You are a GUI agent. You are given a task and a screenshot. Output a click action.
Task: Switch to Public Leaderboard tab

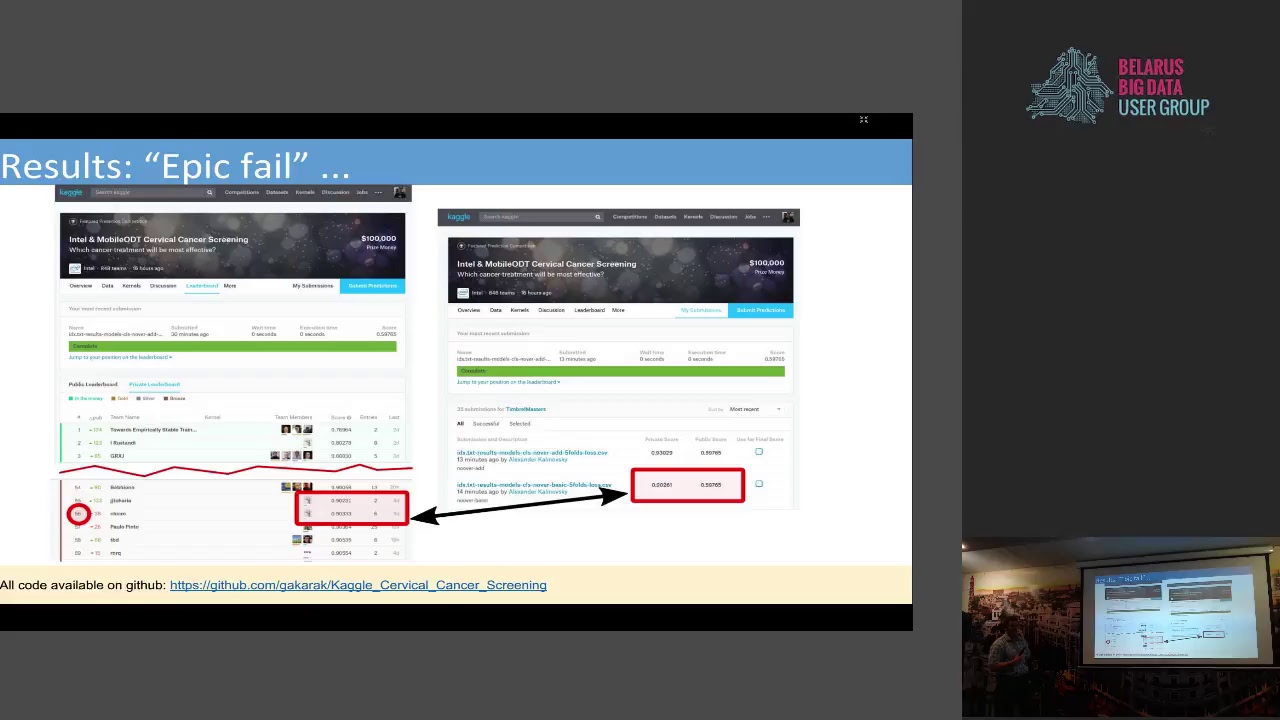pyautogui.click(x=93, y=384)
